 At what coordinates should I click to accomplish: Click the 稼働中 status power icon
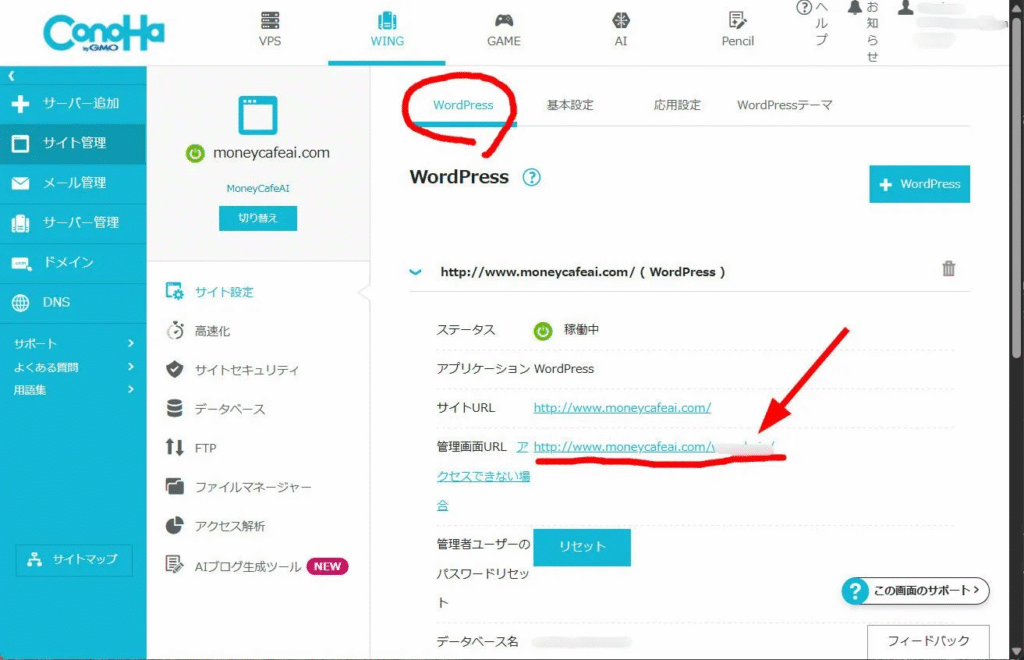543,331
